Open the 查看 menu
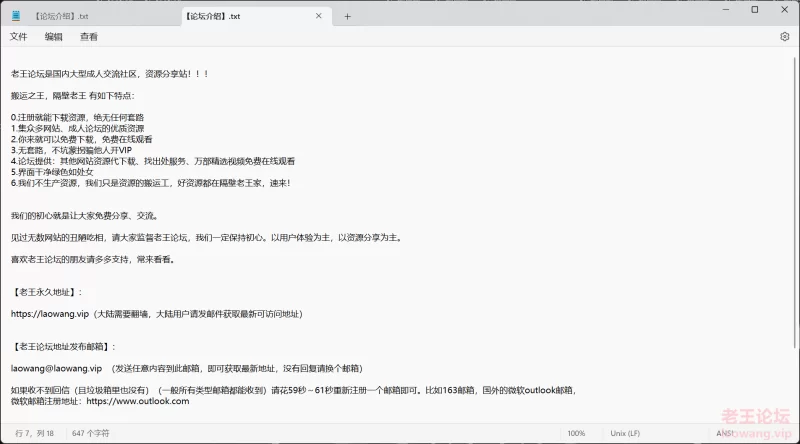Image resolution: width=800 pixels, height=444 pixels. tap(89, 37)
